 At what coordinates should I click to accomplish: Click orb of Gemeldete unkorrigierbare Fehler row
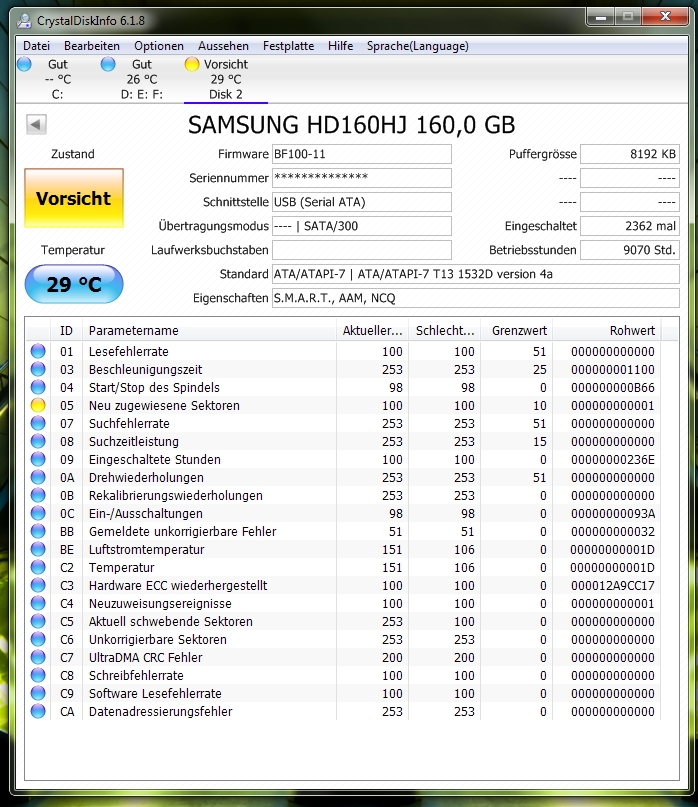[x=38, y=531]
